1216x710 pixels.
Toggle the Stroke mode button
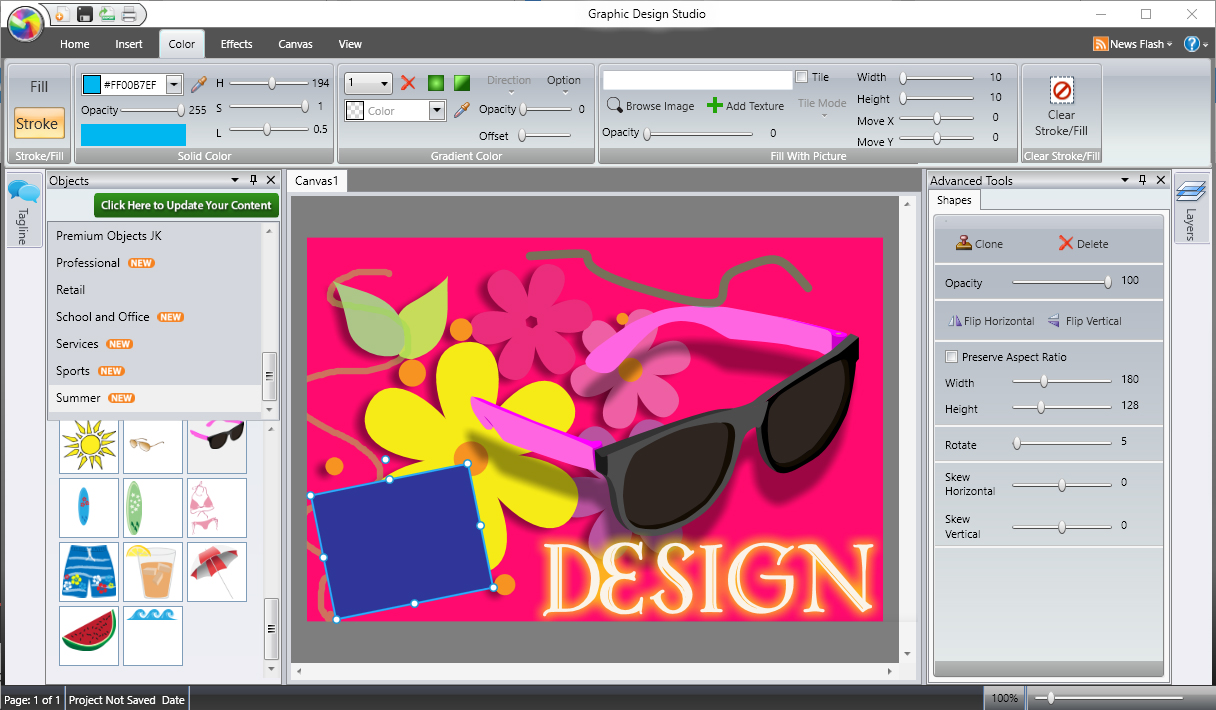click(x=39, y=124)
